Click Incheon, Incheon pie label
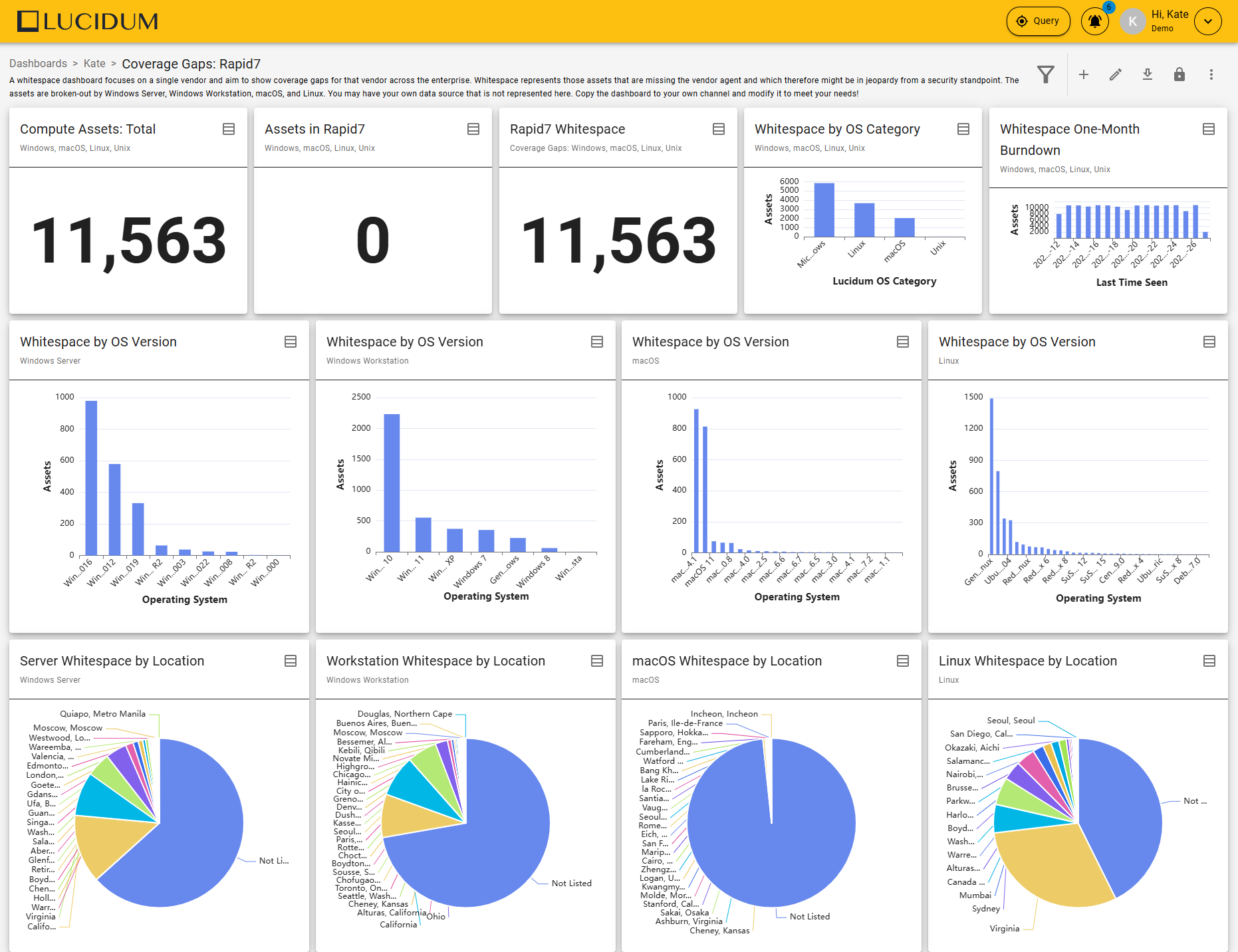This screenshot has width=1238, height=952. click(x=724, y=713)
